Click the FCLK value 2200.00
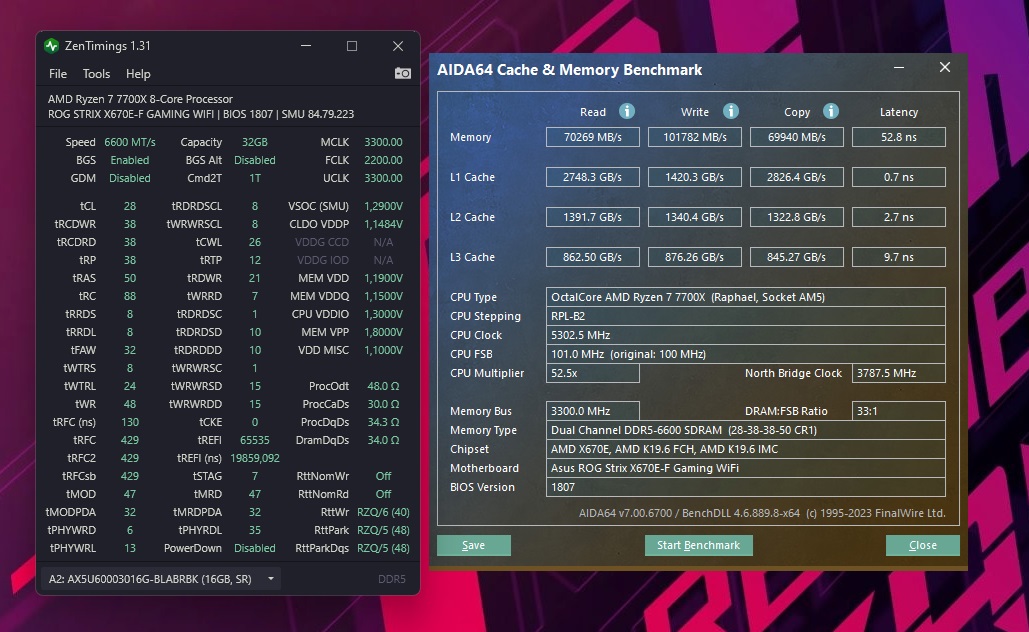1029x632 pixels. pyautogui.click(x=383, y=160)
